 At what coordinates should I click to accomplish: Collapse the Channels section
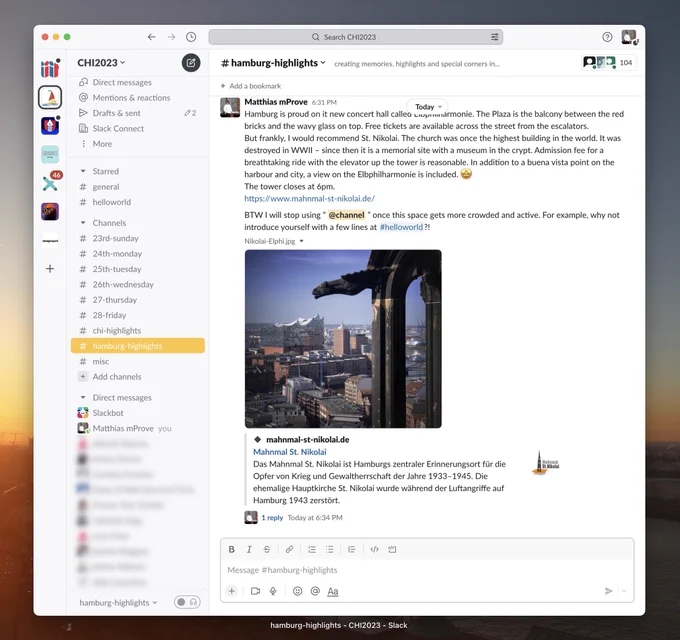click(83, 223)
